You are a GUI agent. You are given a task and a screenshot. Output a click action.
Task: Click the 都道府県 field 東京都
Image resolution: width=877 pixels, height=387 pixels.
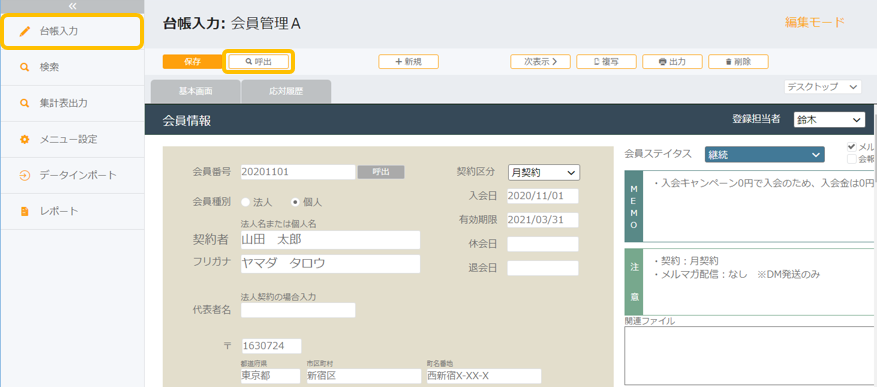[270, 376]
